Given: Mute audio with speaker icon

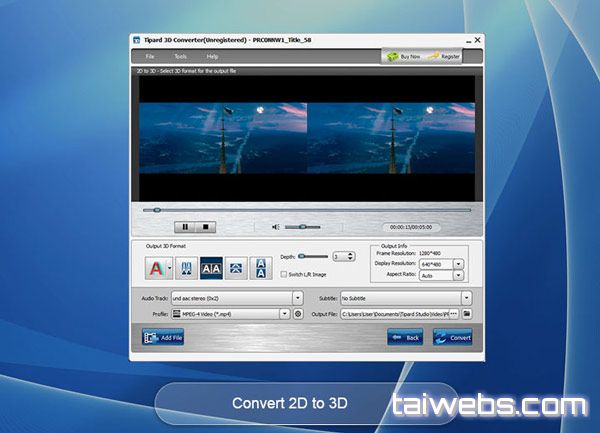Looking at the screenshot, I should pyautogui.click(x=276, y=227).
